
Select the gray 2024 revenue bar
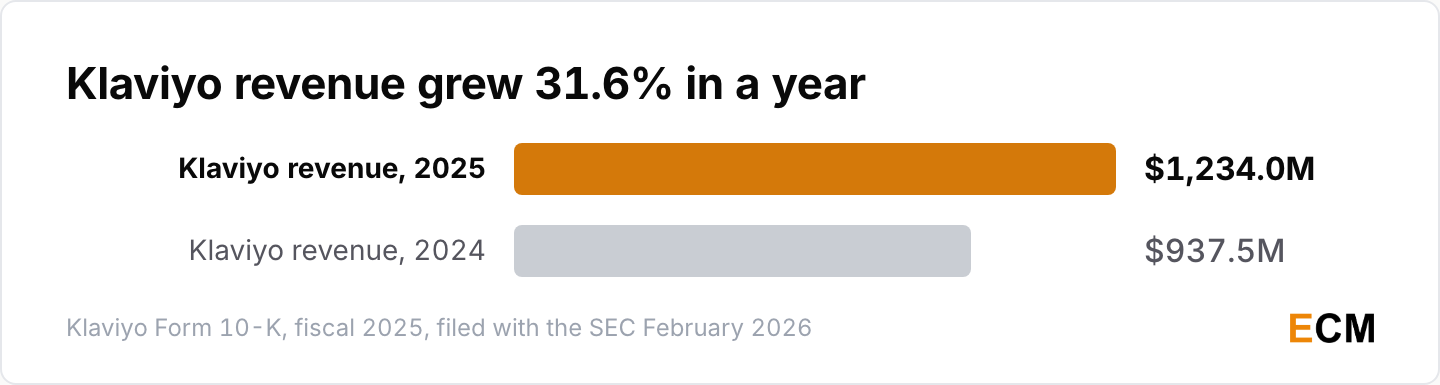pos(742,251)
